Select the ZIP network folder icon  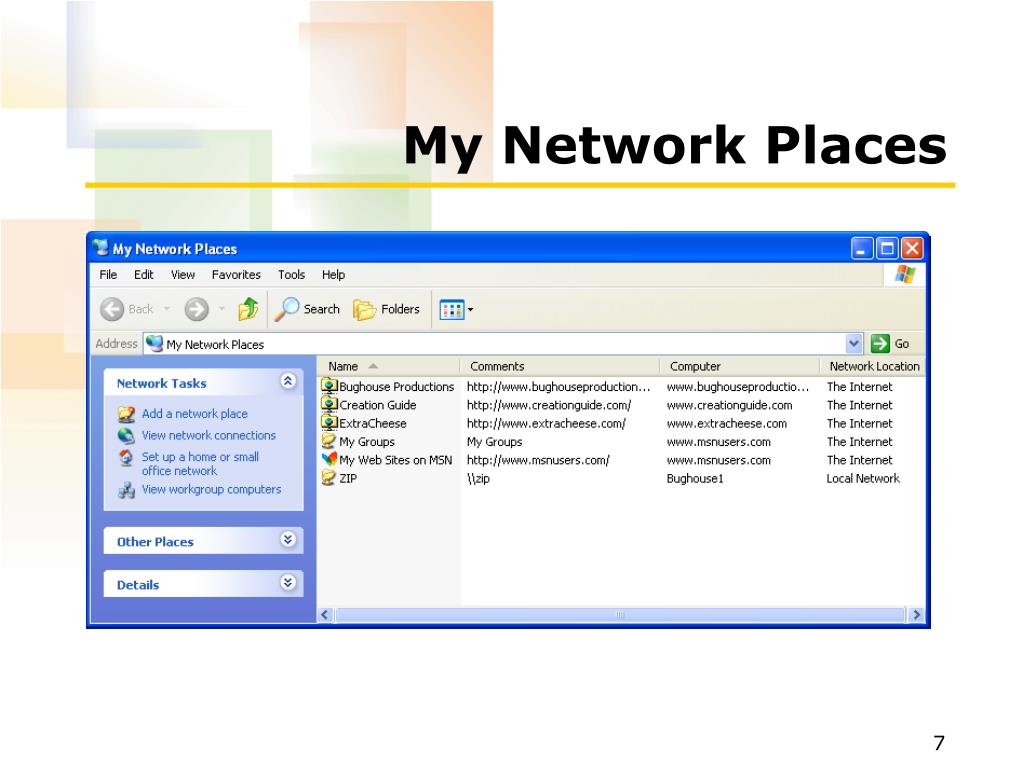click(x=329, y=478)
